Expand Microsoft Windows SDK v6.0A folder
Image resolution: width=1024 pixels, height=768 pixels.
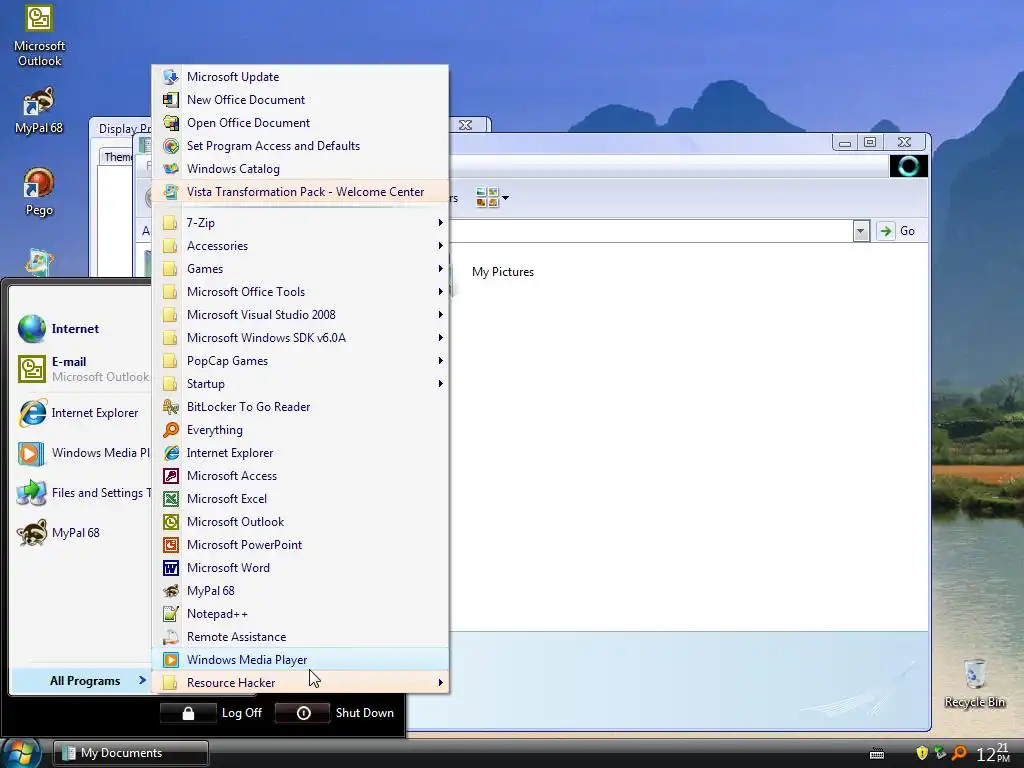tap(300, 338)
